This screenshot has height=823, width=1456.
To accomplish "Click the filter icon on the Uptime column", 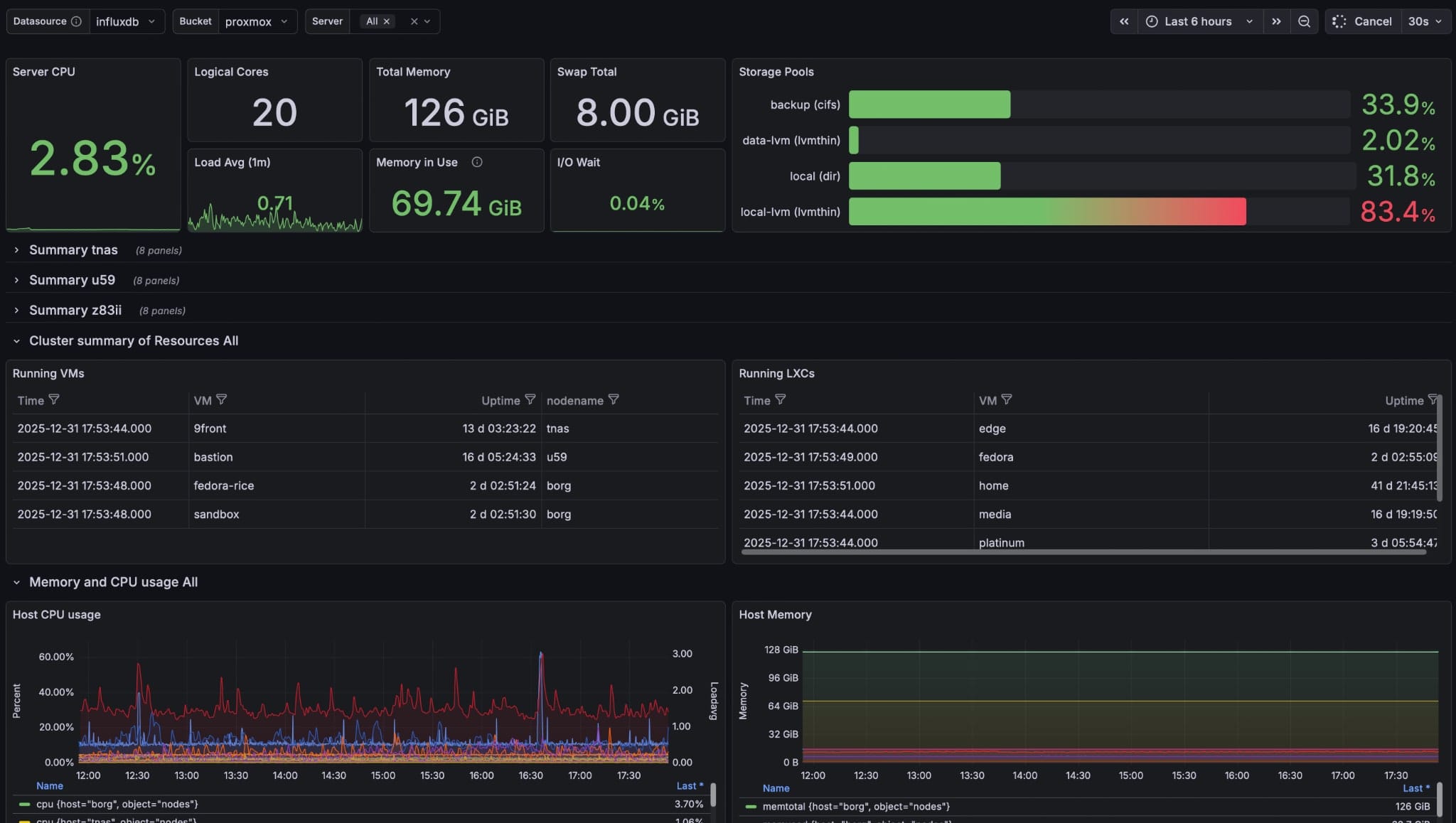I will [531, 399].
